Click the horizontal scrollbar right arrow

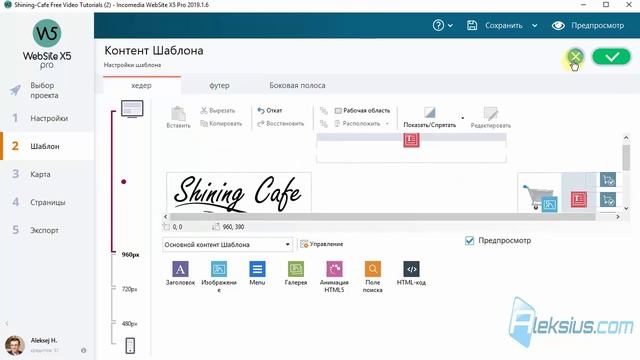pos(618,217)
